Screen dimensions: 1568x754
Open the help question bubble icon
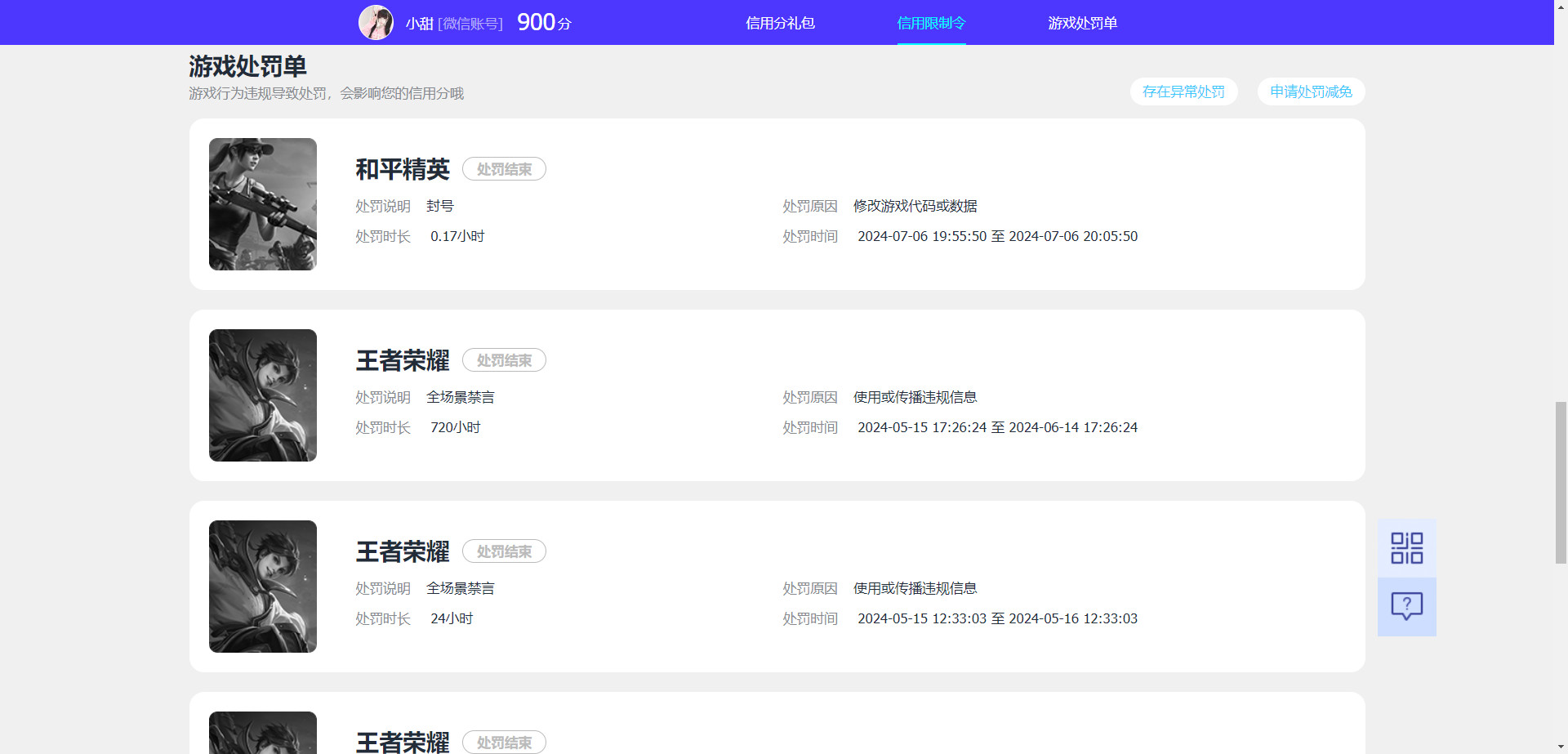tap(1406, 607)
